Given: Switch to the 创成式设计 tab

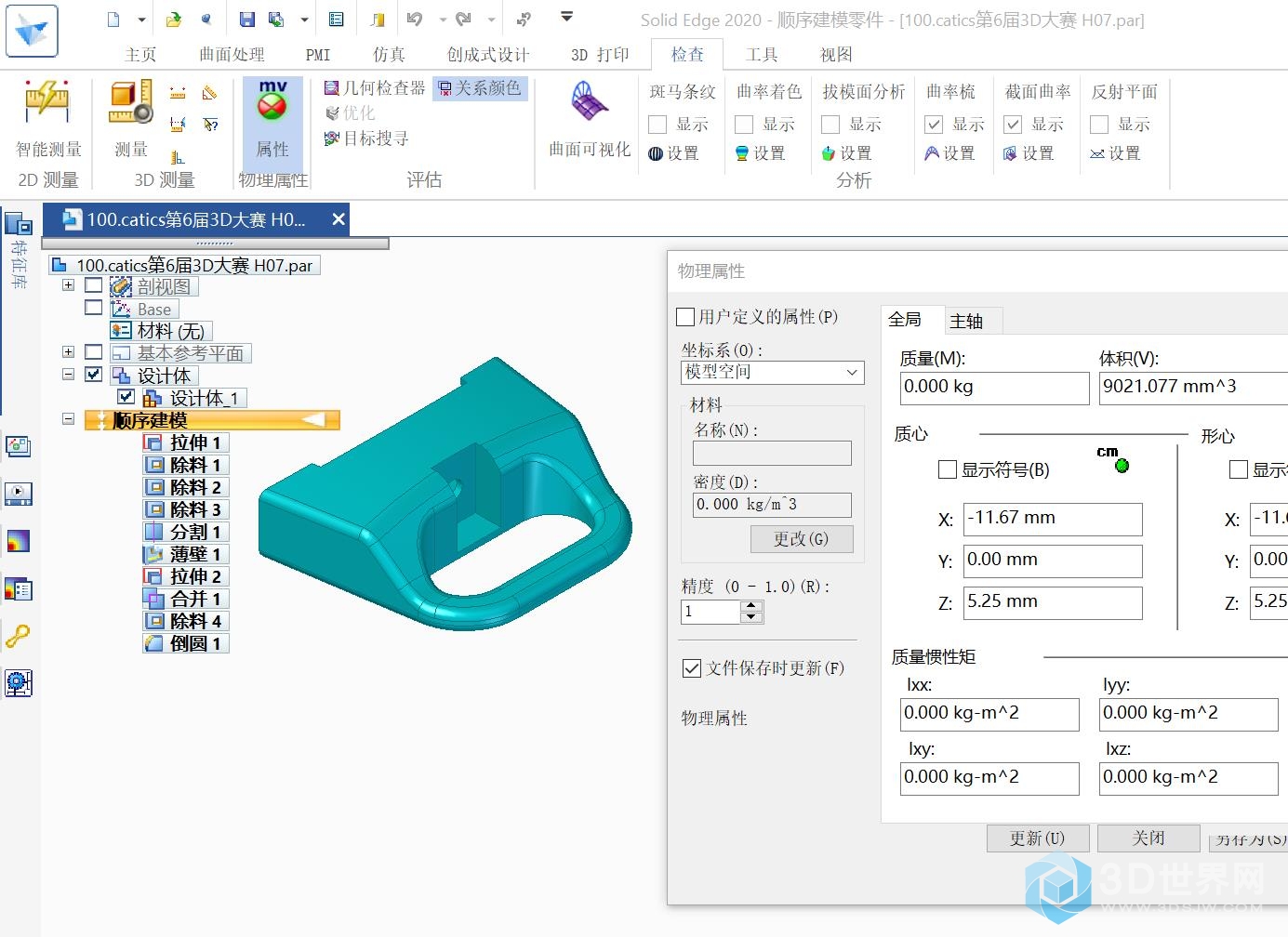Looking at the screenshot, I should pos(487,55).
